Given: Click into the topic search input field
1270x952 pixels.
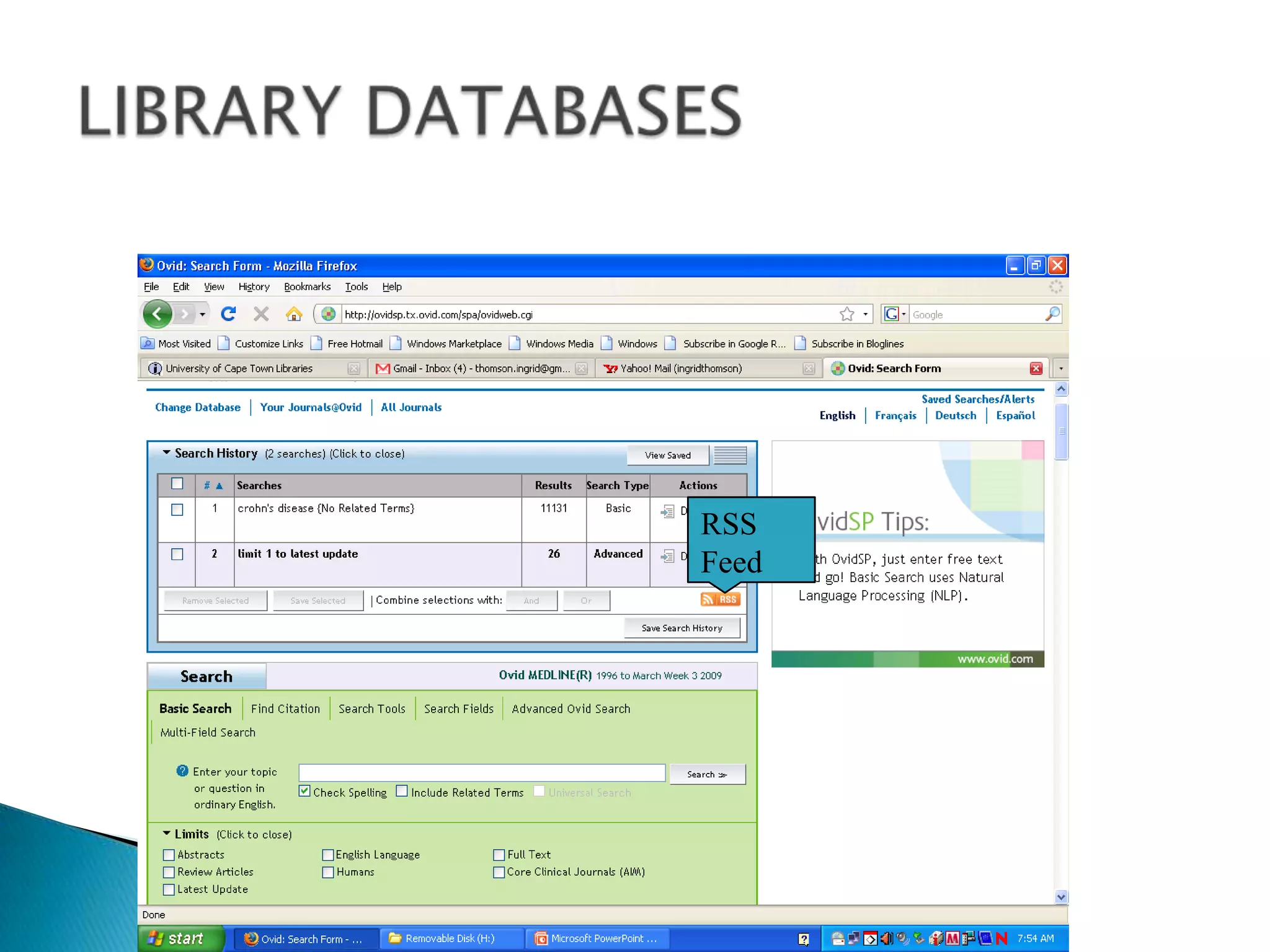Looking at the screenshot, I should [x=482, y=772].
